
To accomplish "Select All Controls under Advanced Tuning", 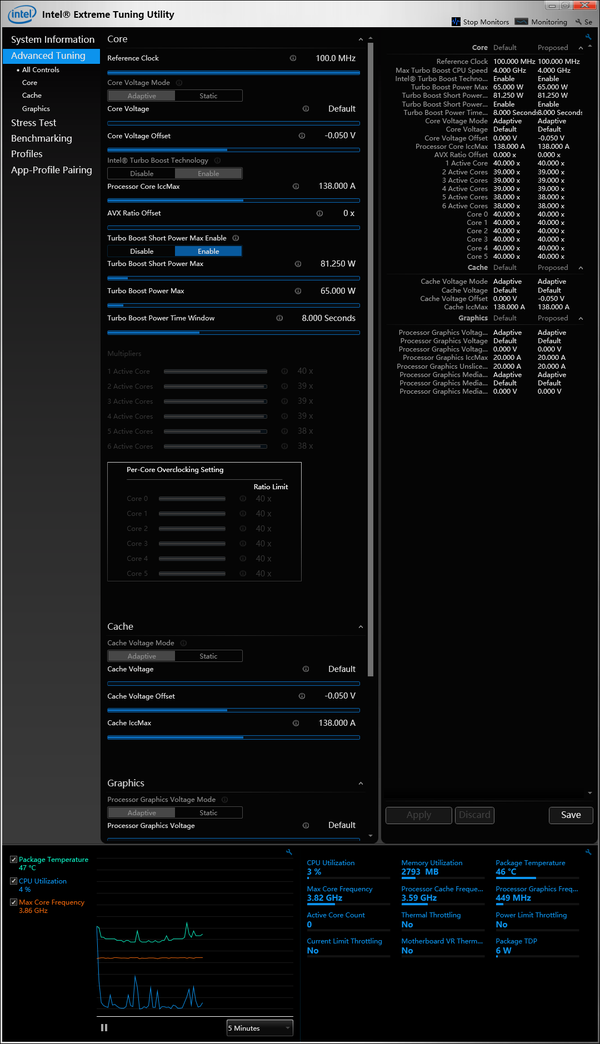I will tap(41, 70).
